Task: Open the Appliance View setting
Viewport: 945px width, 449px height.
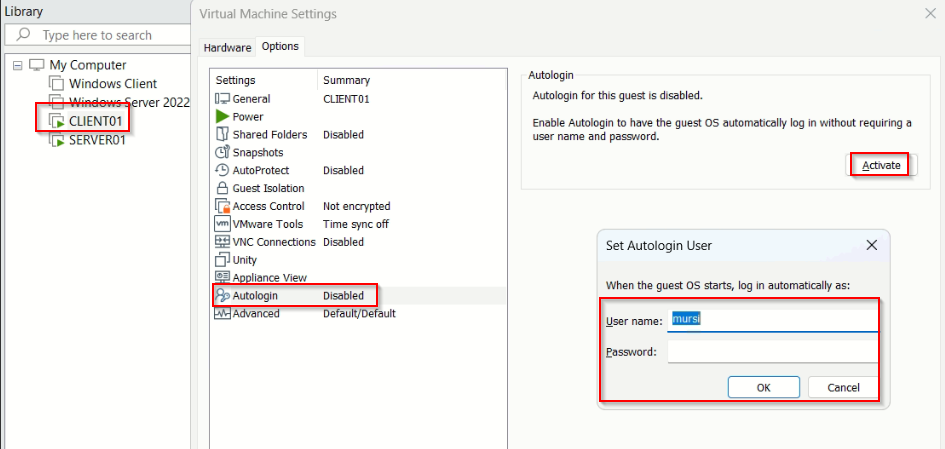Action: click(x=359, y=278)
